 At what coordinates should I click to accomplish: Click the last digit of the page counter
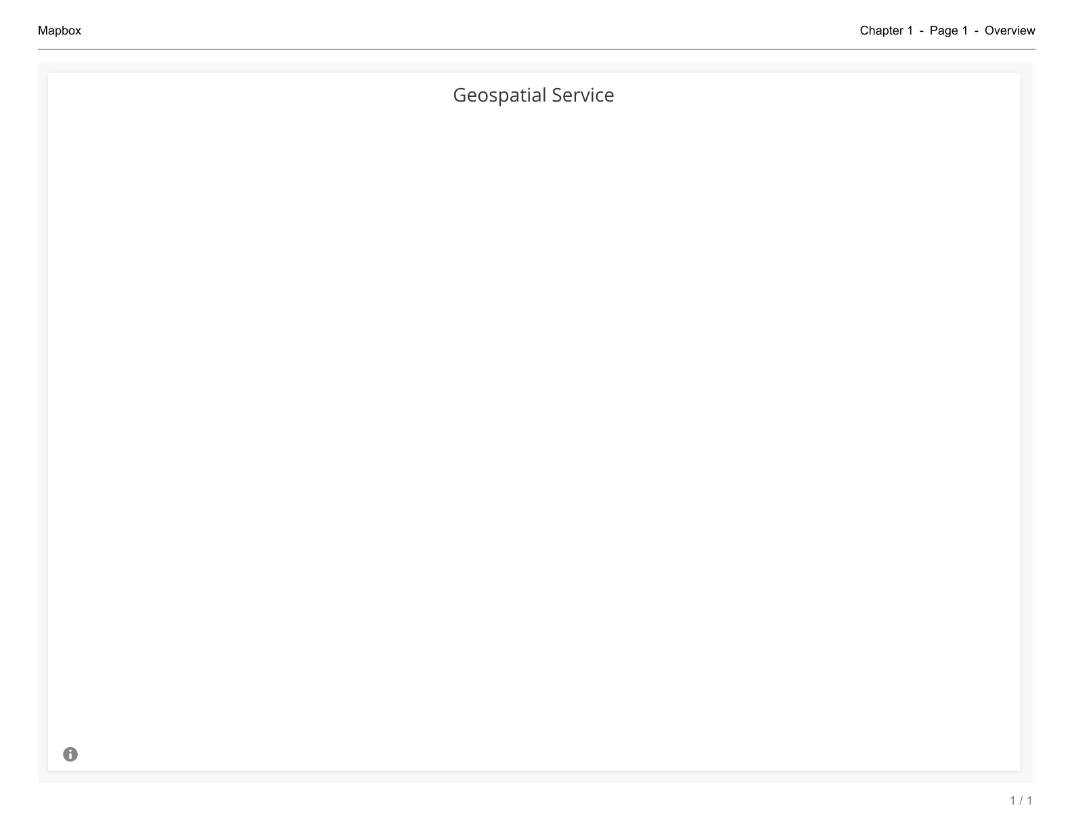1031,801
